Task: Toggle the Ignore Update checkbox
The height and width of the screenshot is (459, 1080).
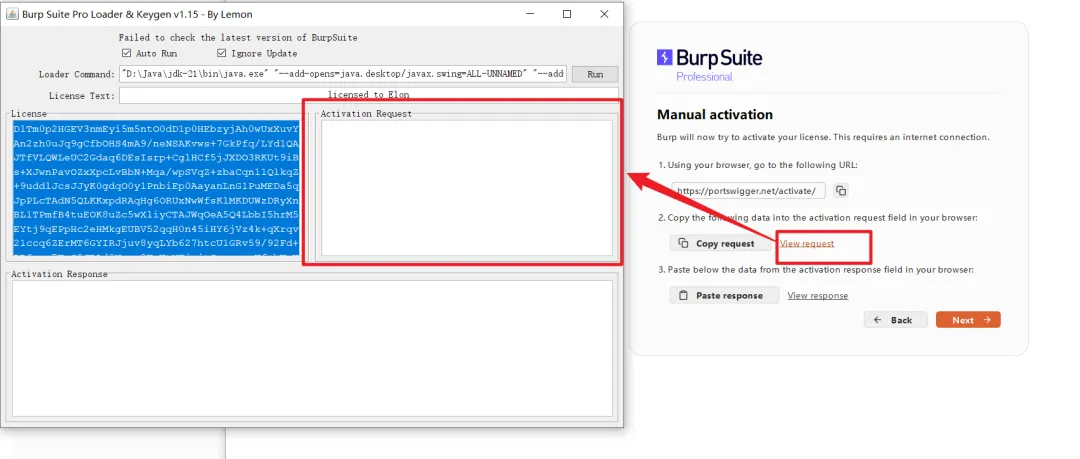Action: pos(222,53)
